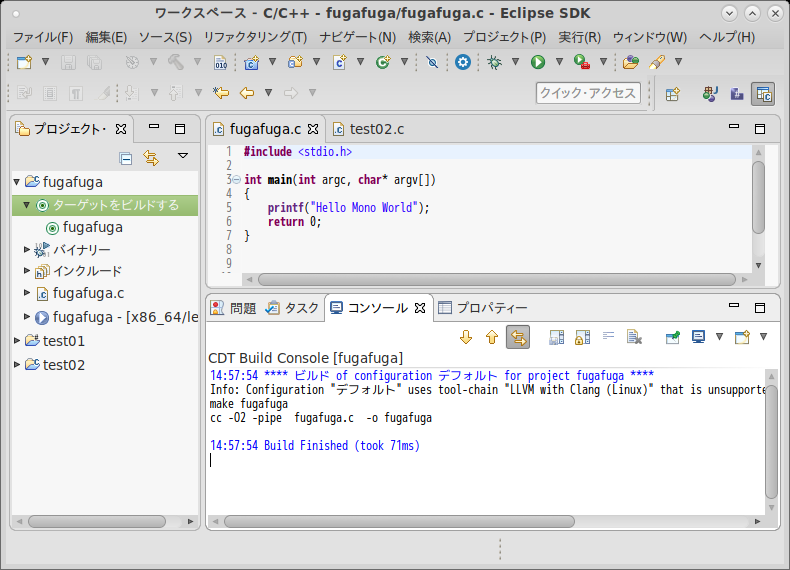Toggle console wrap lines highlighted button
Image resolution: width=790 pixels, height=570 pixels.
[x=518, y=337]
